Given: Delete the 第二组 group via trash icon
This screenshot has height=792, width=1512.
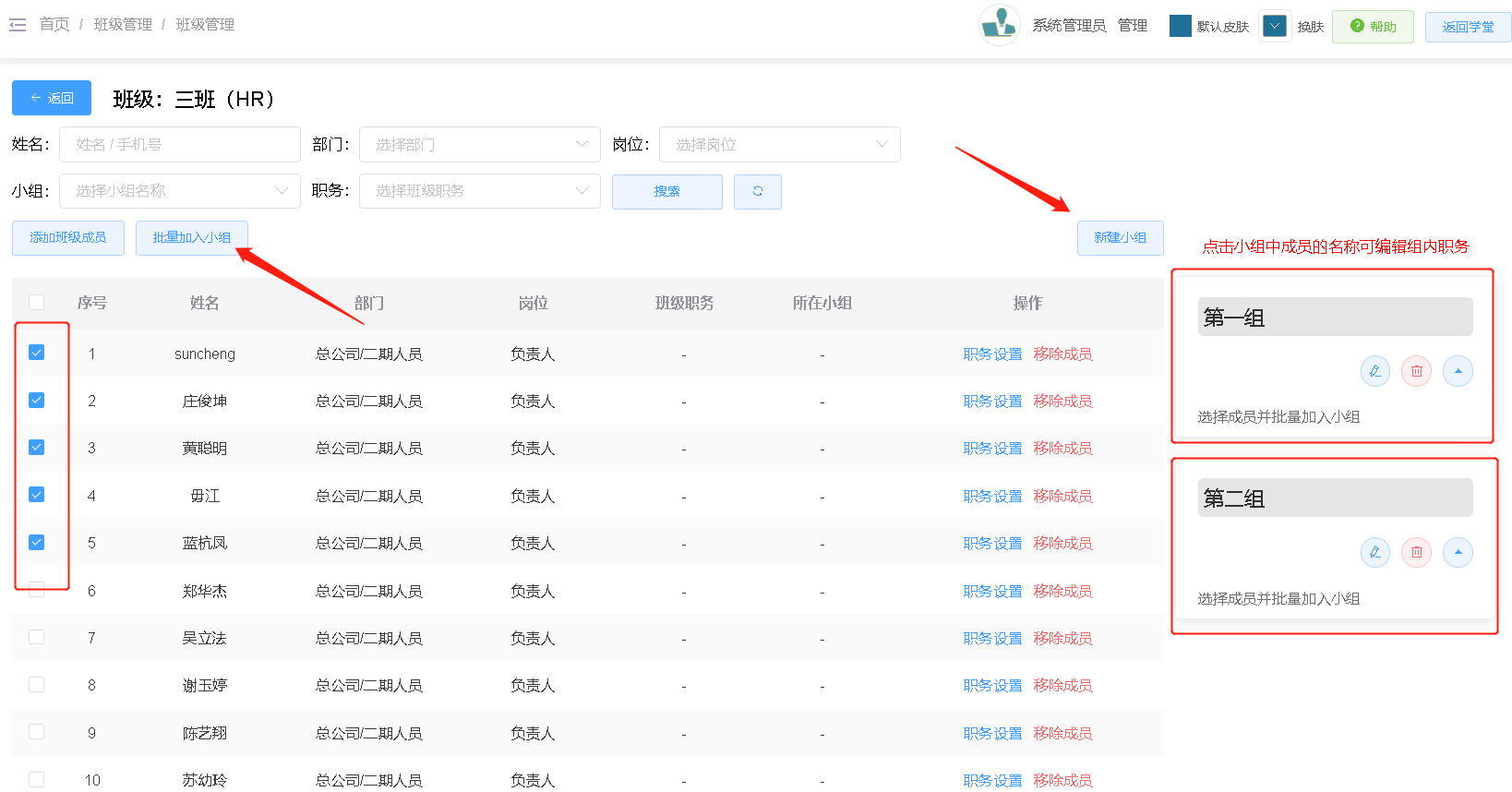Looking at the screenshot, I should click(1416, 553).
